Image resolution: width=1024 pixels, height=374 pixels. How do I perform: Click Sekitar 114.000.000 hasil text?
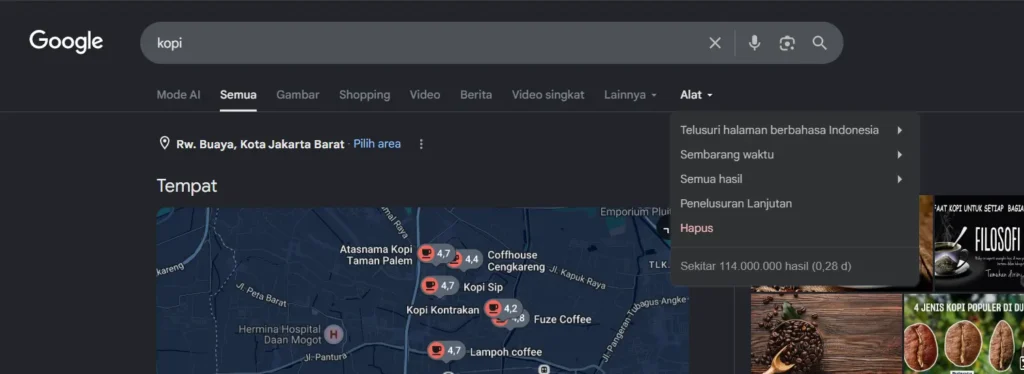[x=766, y=266]
